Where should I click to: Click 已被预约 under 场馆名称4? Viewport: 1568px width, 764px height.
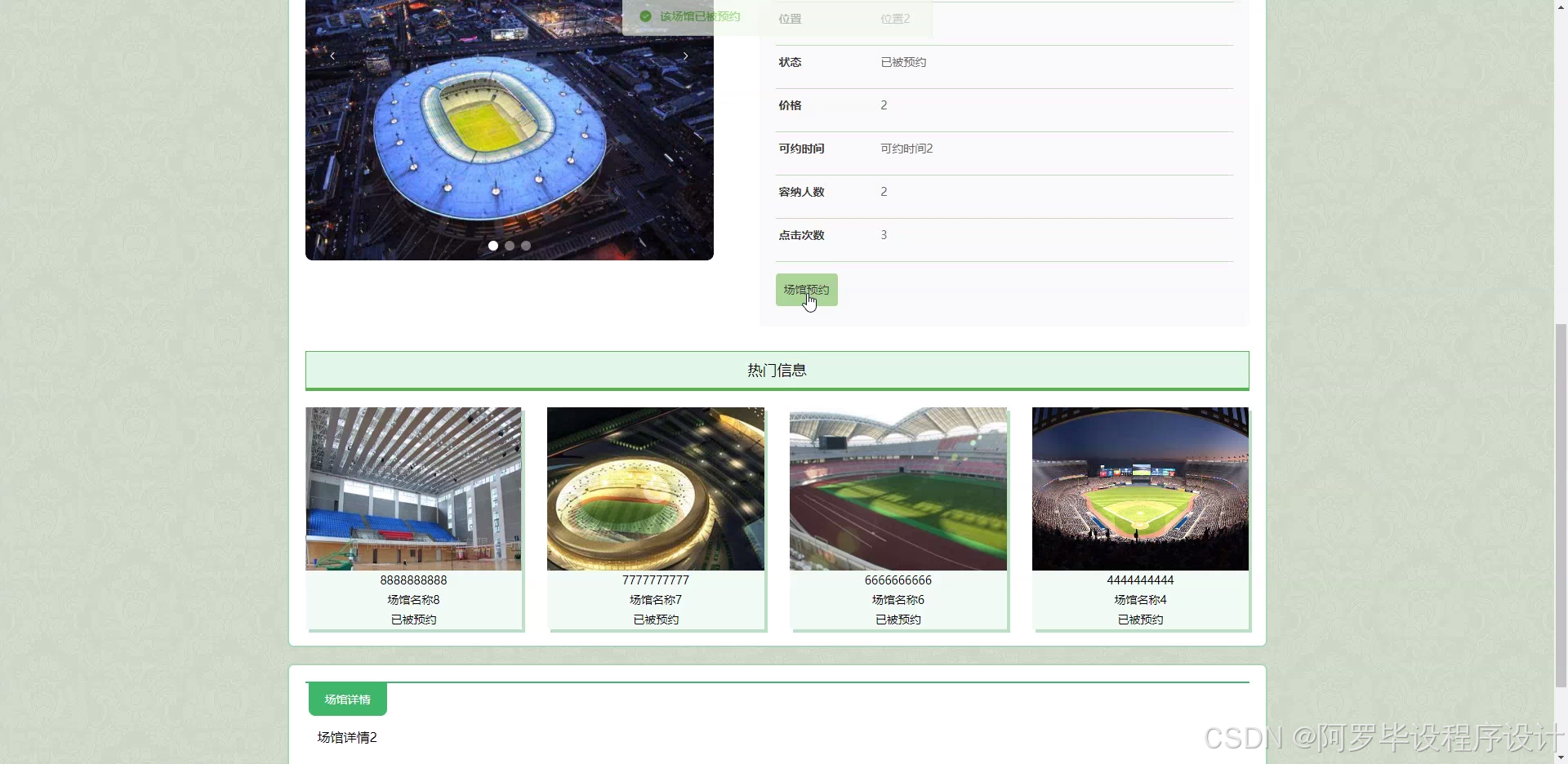point(1140,620)
